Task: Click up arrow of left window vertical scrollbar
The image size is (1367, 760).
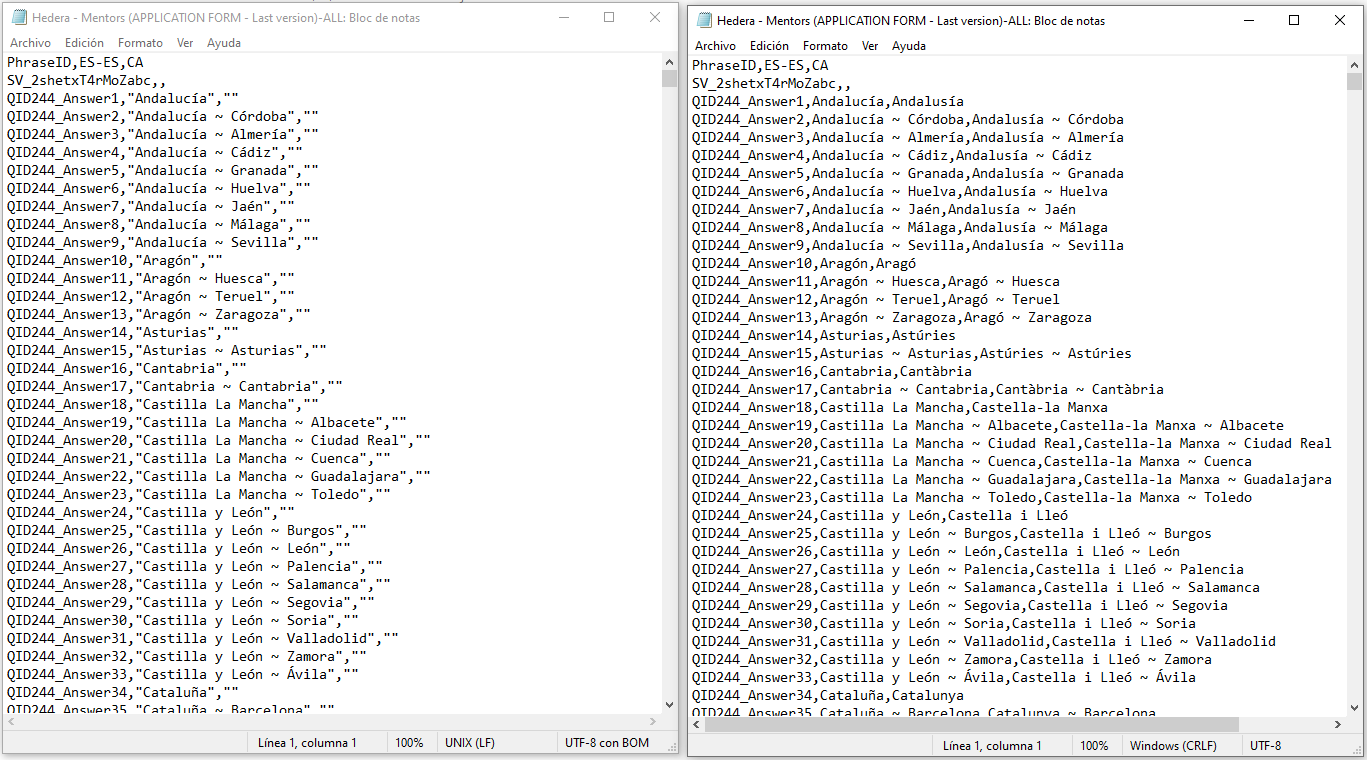Action: pos(669,62)
